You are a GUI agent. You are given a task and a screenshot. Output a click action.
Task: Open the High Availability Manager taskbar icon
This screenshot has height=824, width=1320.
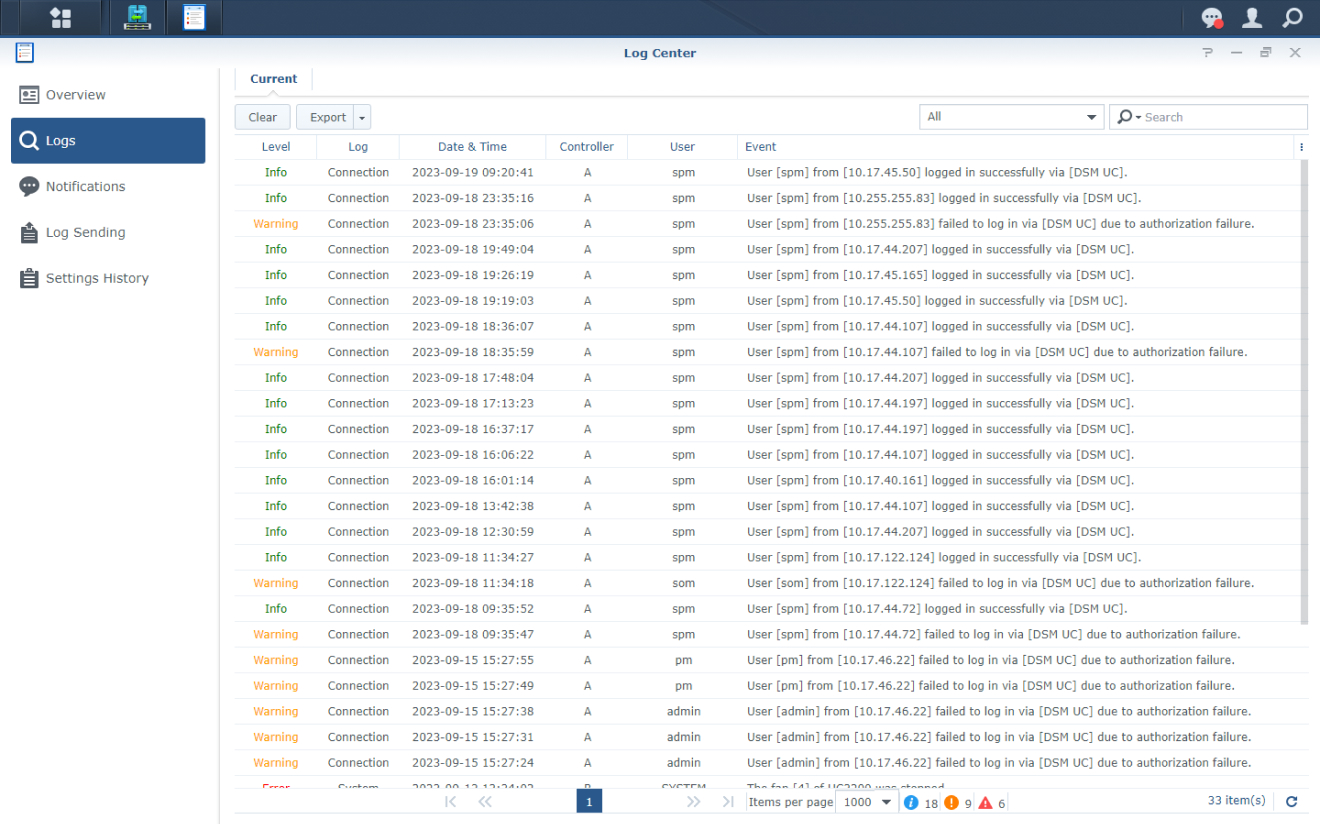pyautogui.click(x=136, y=17)
